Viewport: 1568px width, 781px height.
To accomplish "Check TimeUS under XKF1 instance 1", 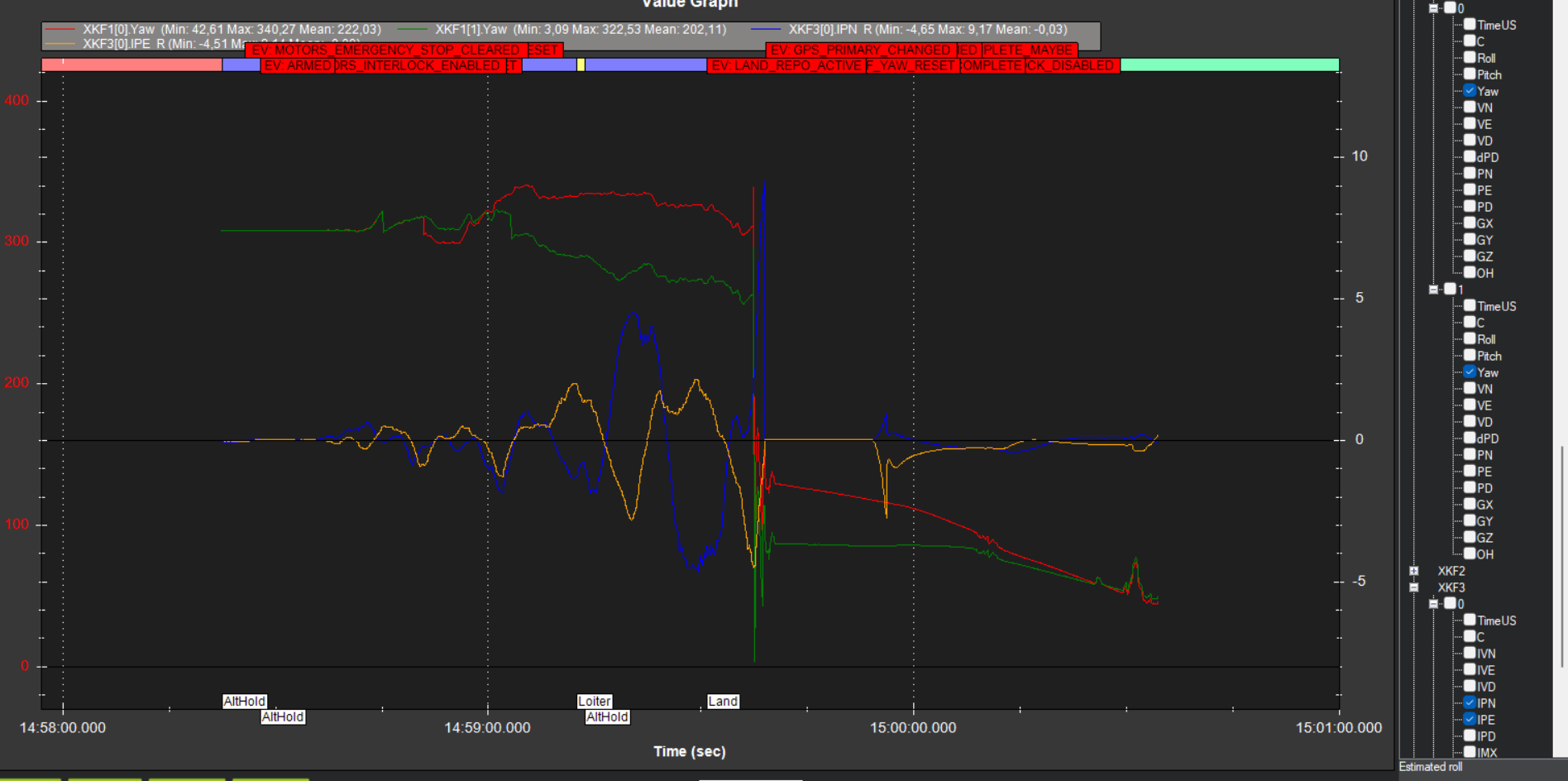I will click(x=1470, y=306).
